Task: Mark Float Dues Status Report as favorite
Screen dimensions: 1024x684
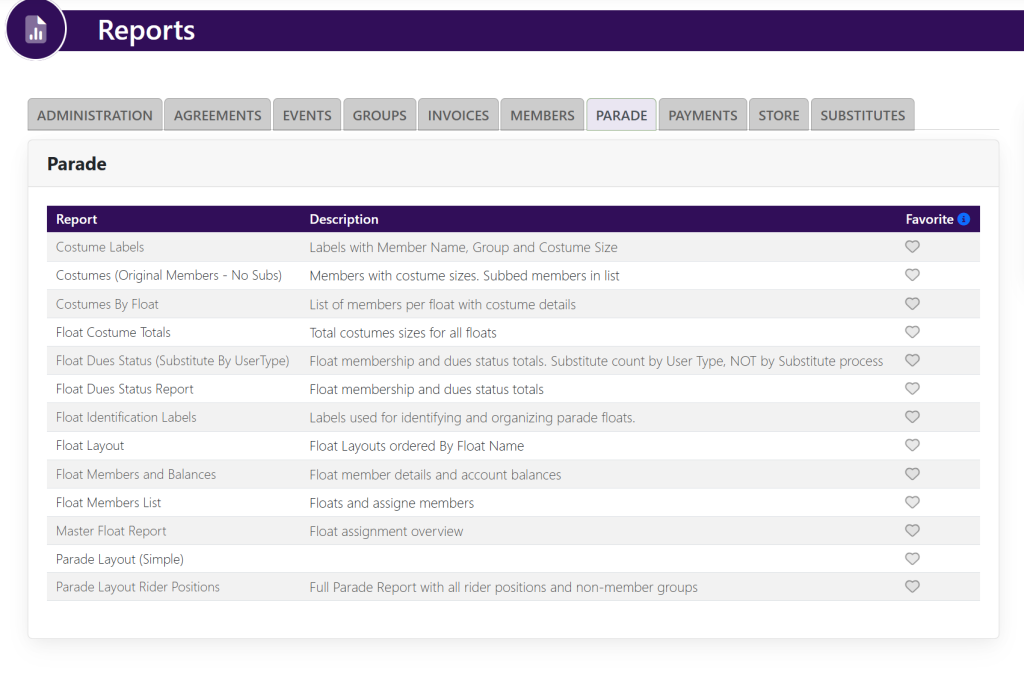Action: click(912, 389)
